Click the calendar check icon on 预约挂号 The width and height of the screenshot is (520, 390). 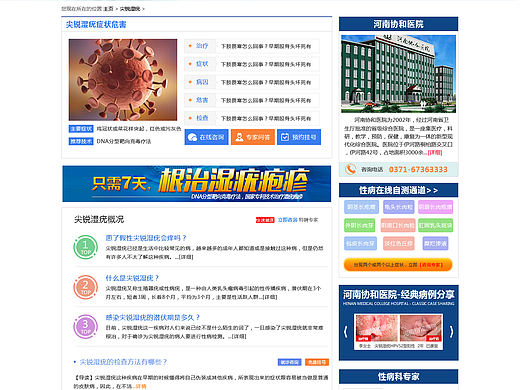pos(285,137)
